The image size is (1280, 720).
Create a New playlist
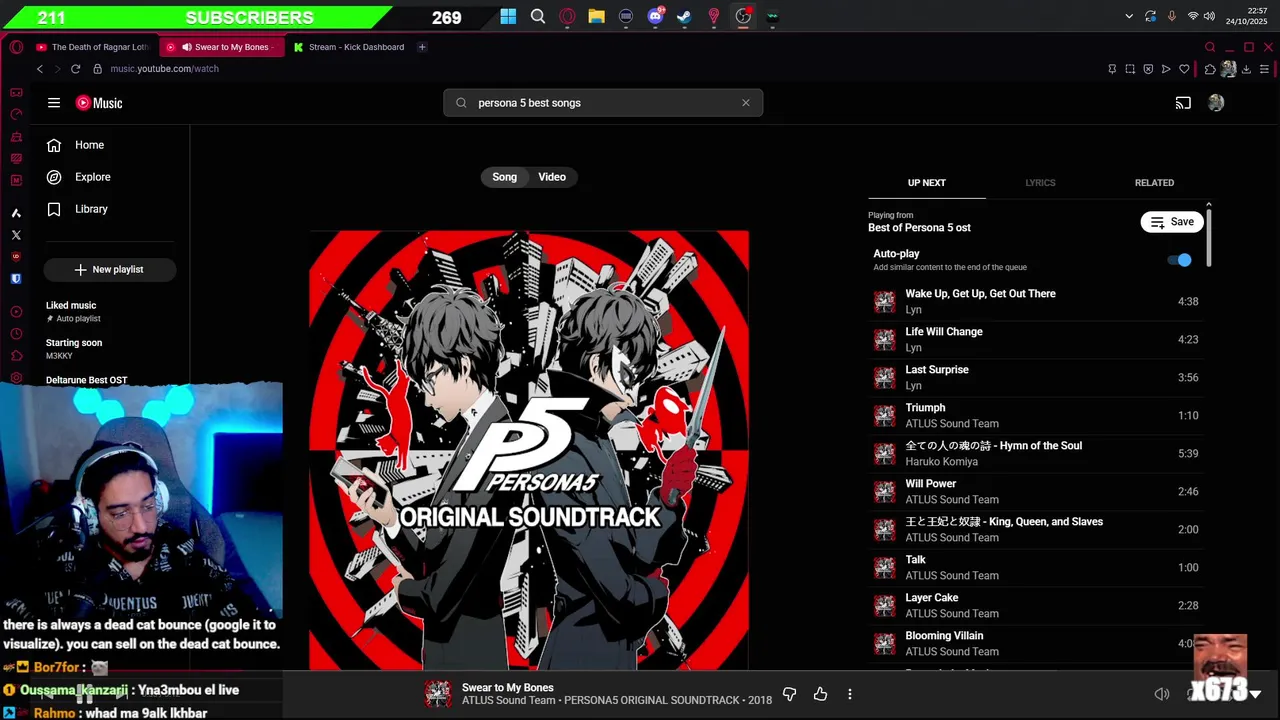coord(109,269)
